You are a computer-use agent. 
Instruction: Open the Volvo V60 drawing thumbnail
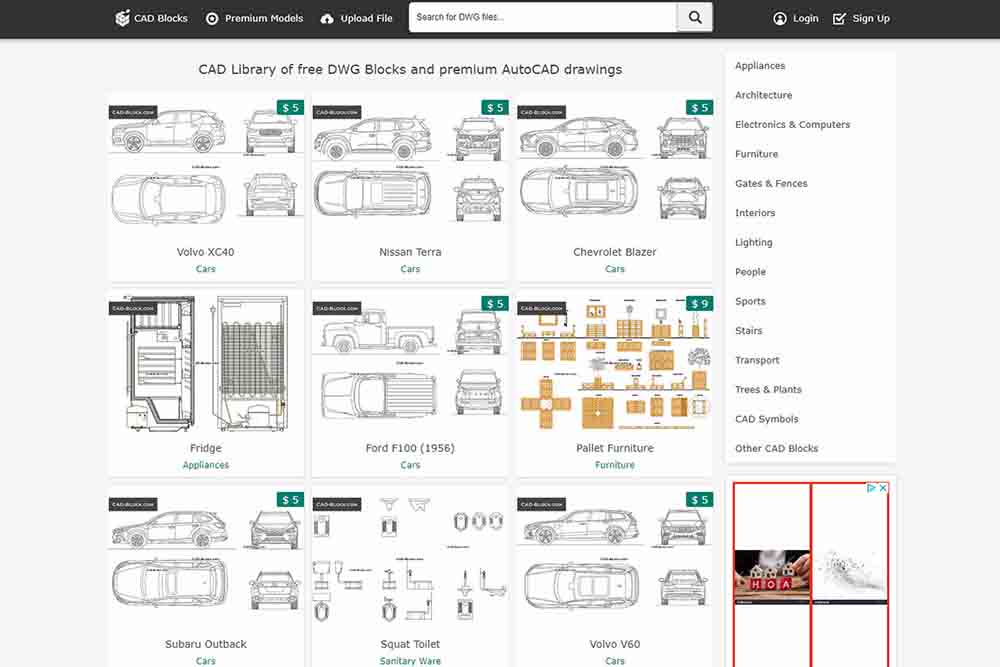(615, 558)
